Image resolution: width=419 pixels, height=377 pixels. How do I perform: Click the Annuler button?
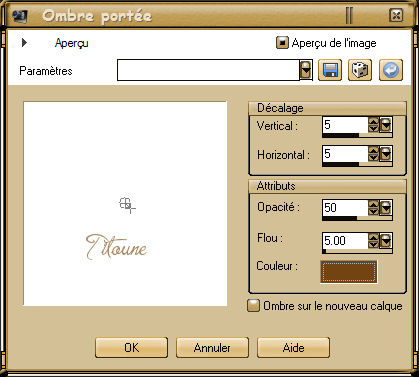click(212, 348)
